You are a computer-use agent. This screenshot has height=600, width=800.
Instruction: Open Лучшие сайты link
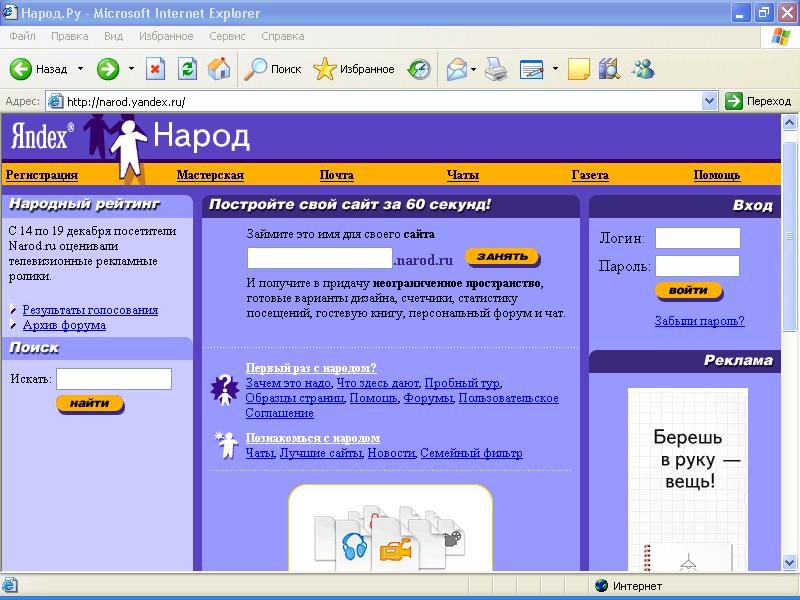[x=321, y=453]
